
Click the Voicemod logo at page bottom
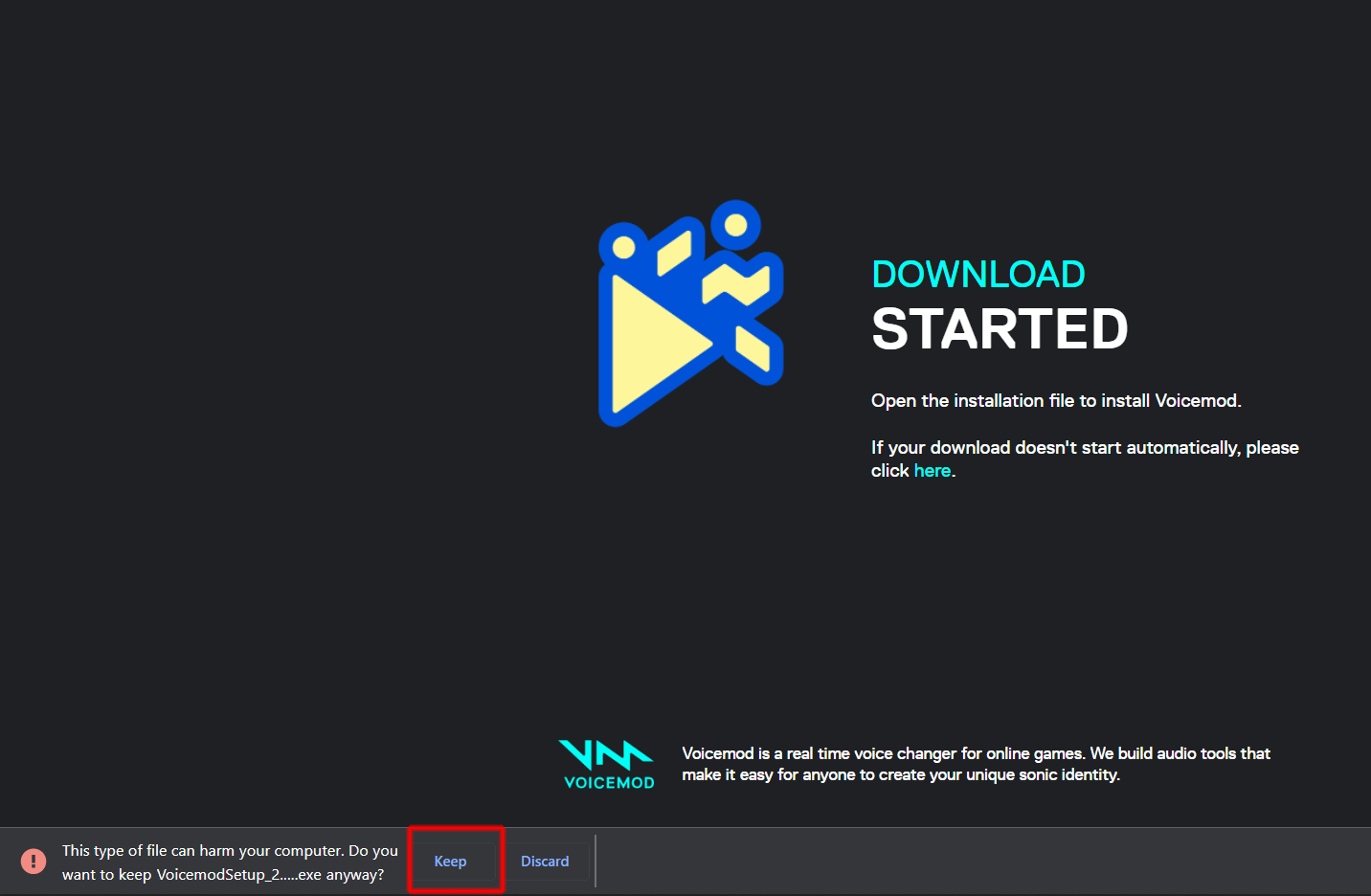click(609, 765)
